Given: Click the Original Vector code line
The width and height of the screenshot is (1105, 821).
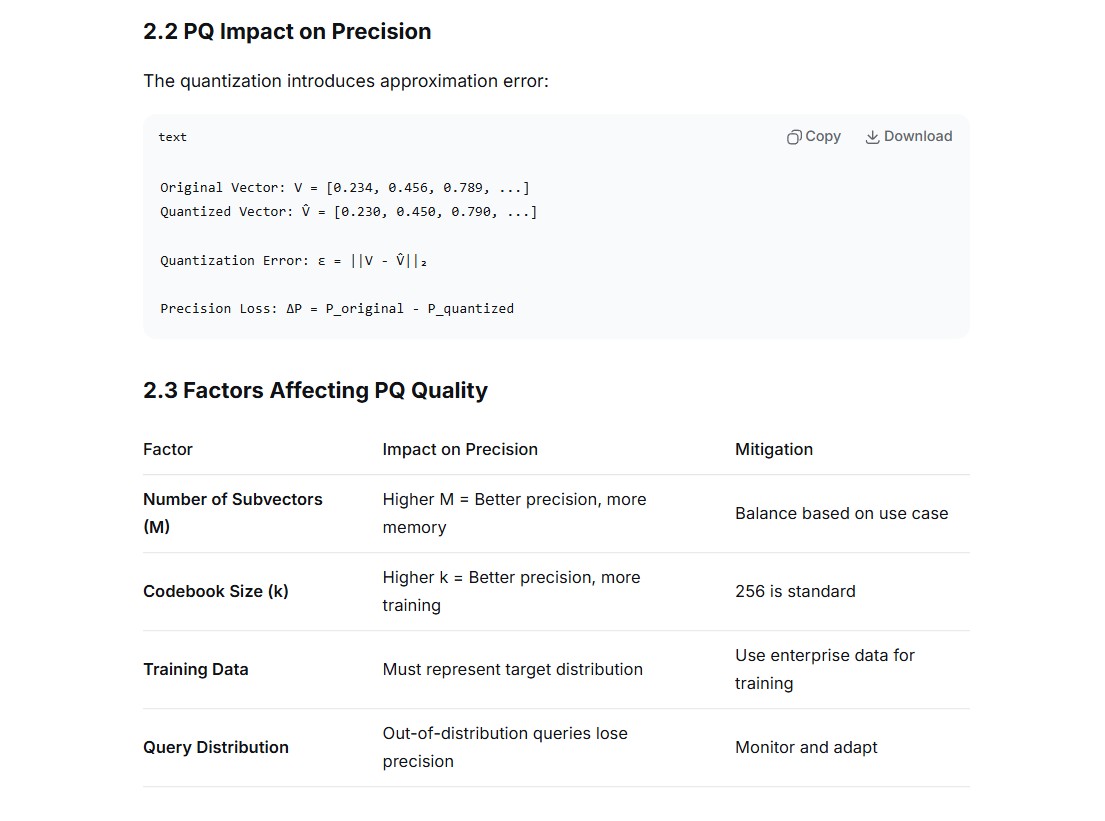Looking at the screenshot, I should 345,187.
